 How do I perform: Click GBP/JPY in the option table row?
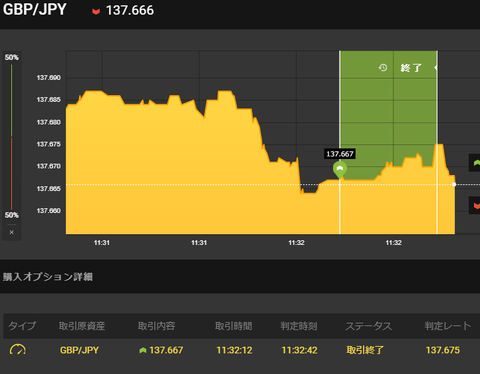click(x=79, y=350)
